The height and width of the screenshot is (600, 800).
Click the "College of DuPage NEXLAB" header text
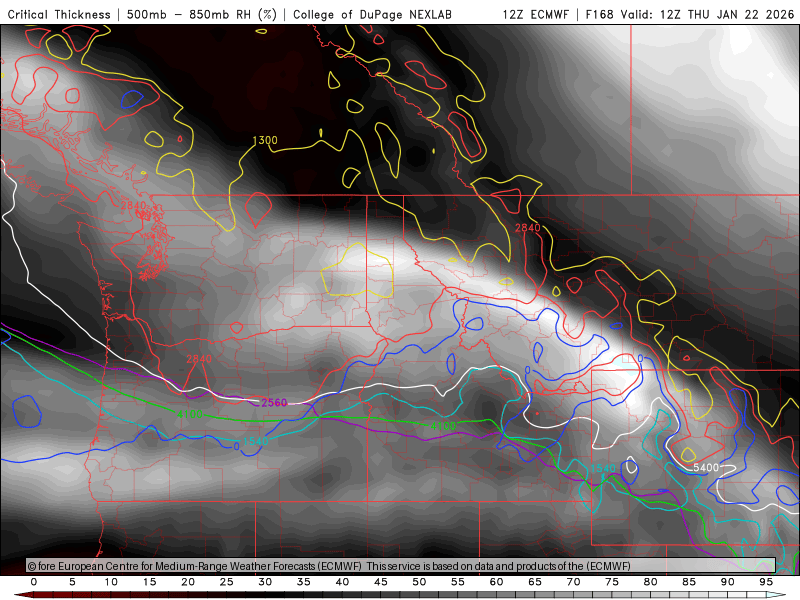tap(372, 15)
